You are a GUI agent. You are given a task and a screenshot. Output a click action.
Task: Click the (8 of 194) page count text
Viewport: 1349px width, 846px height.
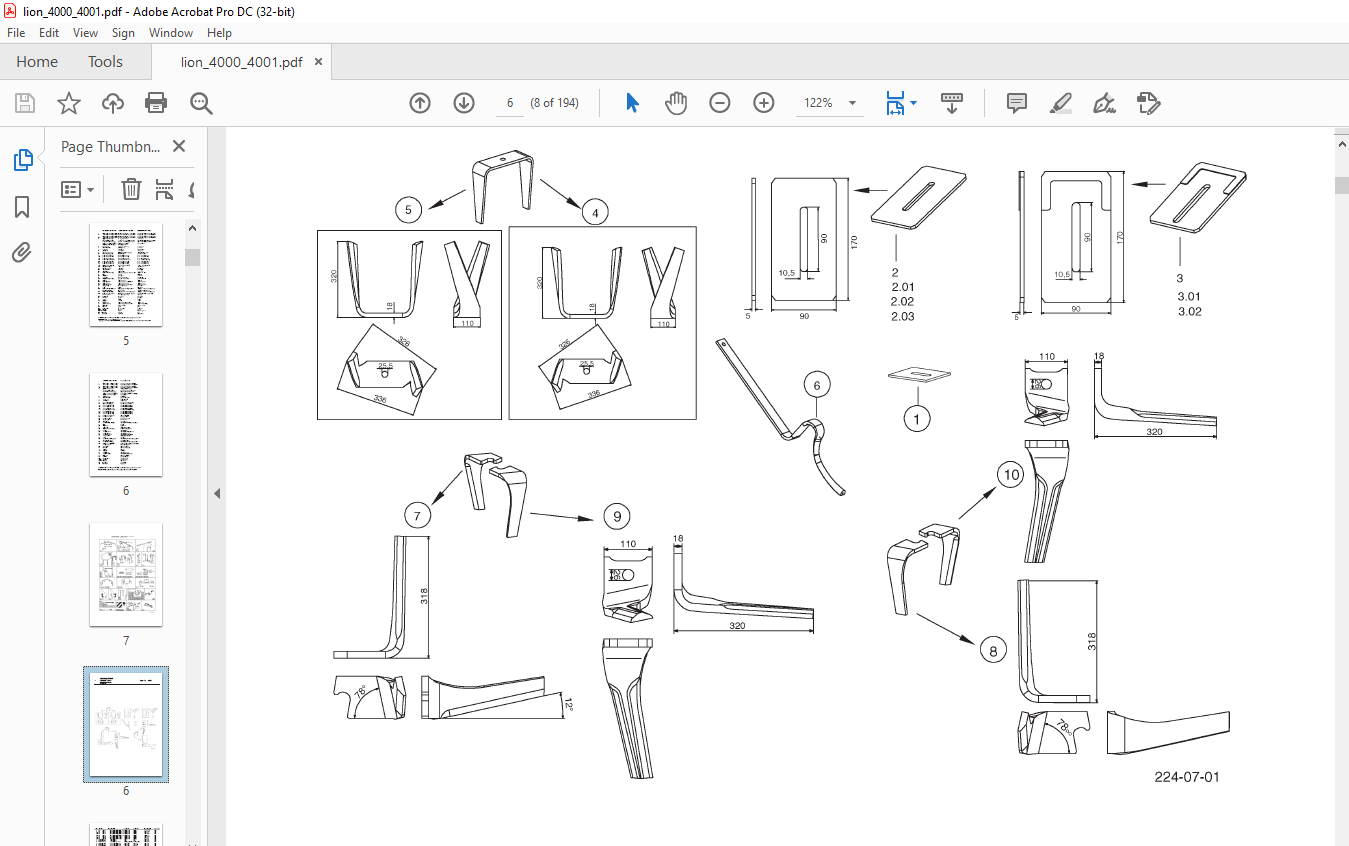(555, 103)
